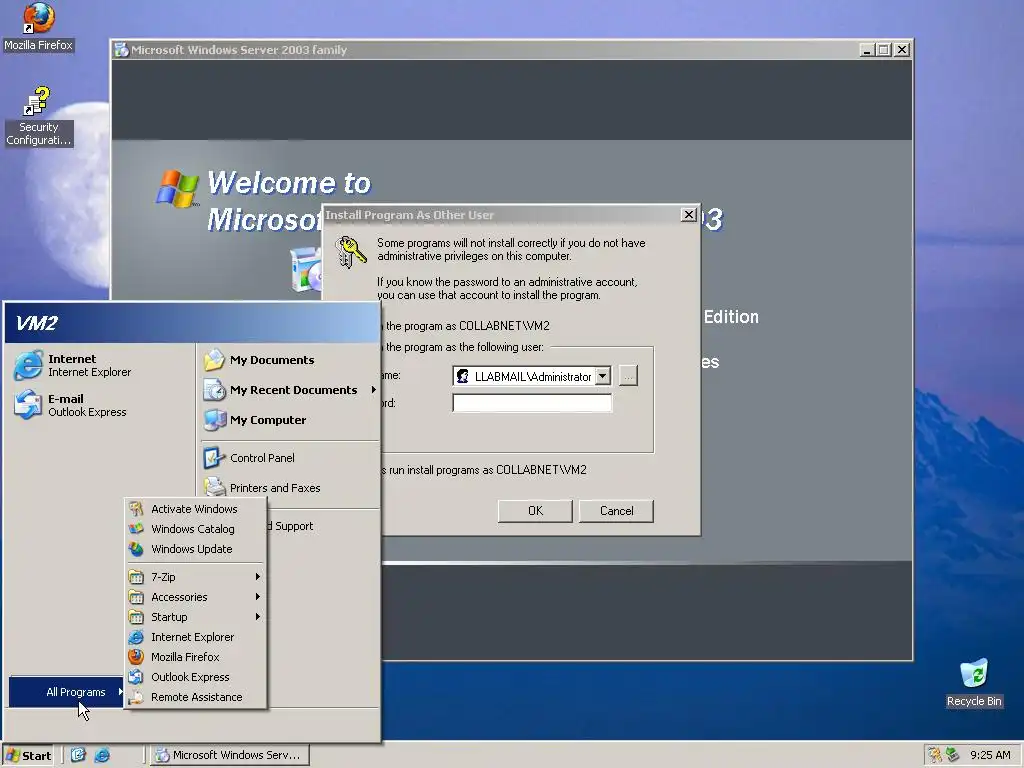Click the Windows flag logo in Welcome window
This screenshot has height=768, width=1024.
(178, 189)
